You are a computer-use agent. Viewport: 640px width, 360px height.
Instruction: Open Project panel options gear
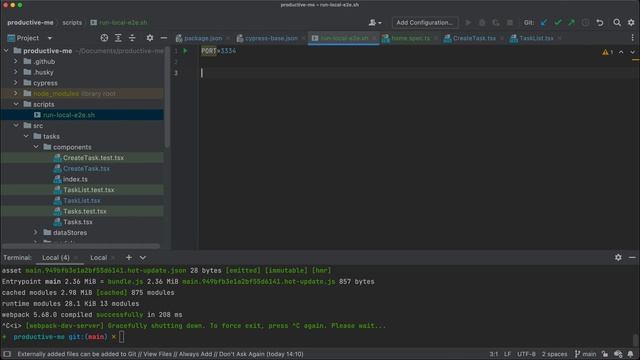[150, 38]
